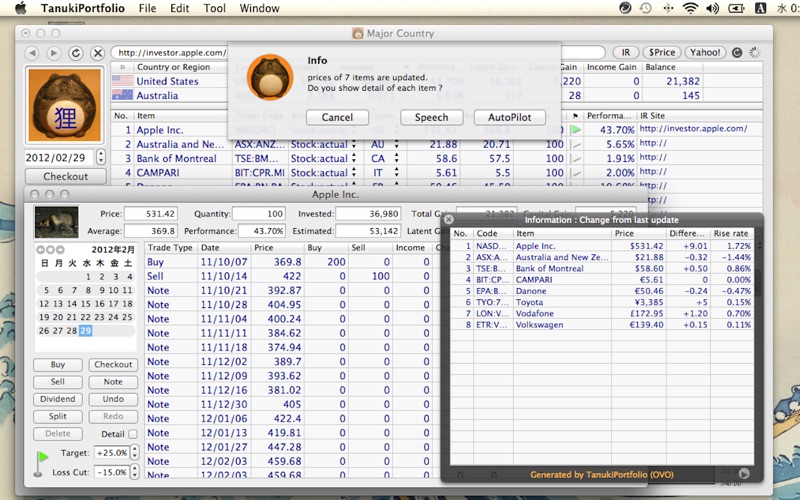Click the United States flag icon
800x500 pixels.
[x=122, y=81]
